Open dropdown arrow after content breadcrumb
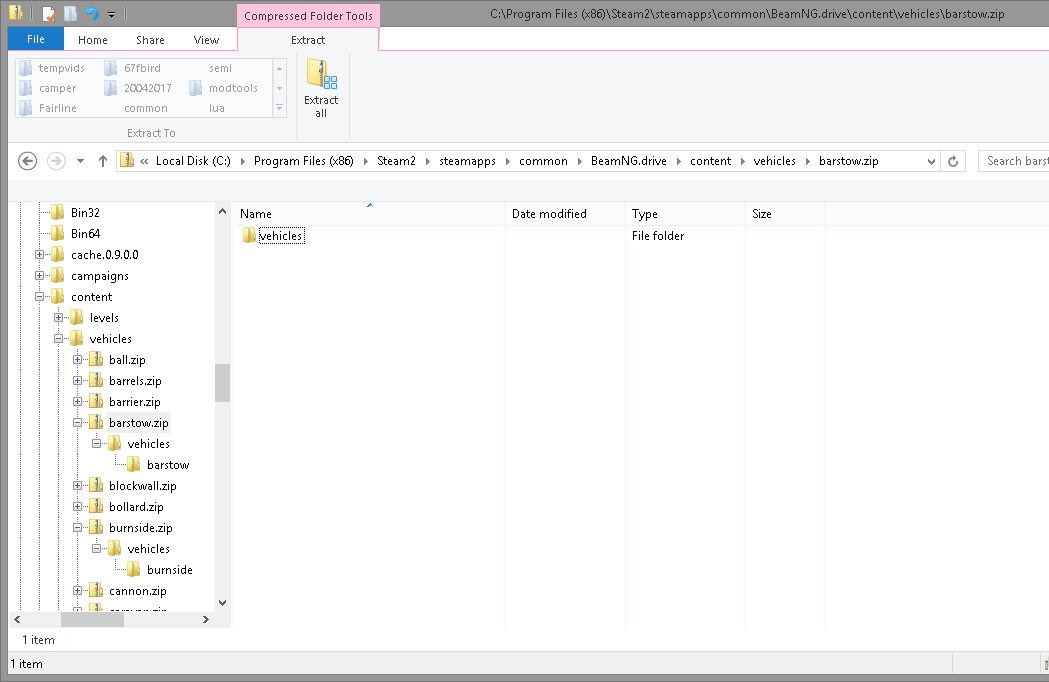This screenshot has width=1049, height=682. pos(743,161)
